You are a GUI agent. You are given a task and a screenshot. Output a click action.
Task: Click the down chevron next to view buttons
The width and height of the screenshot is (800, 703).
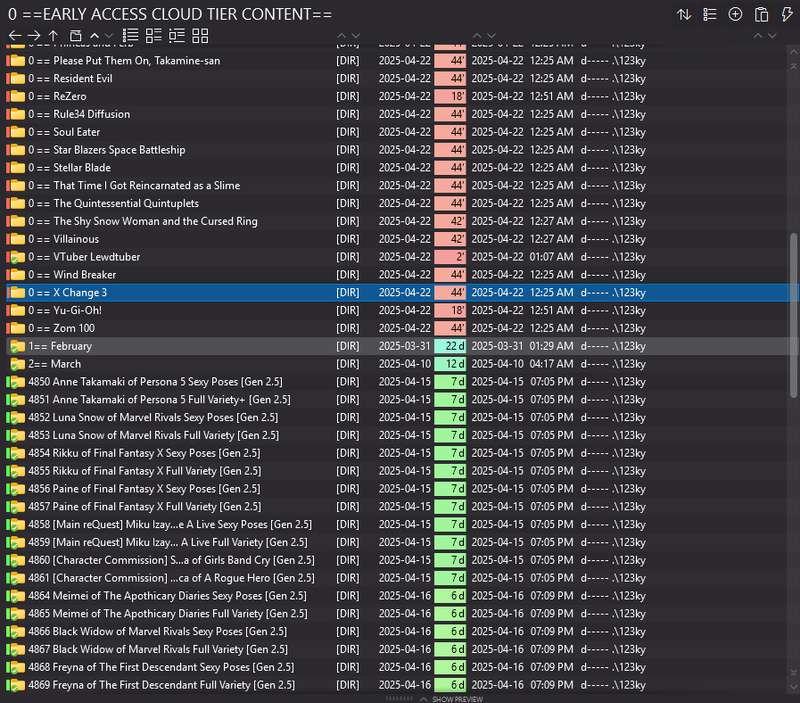[108, 36]
